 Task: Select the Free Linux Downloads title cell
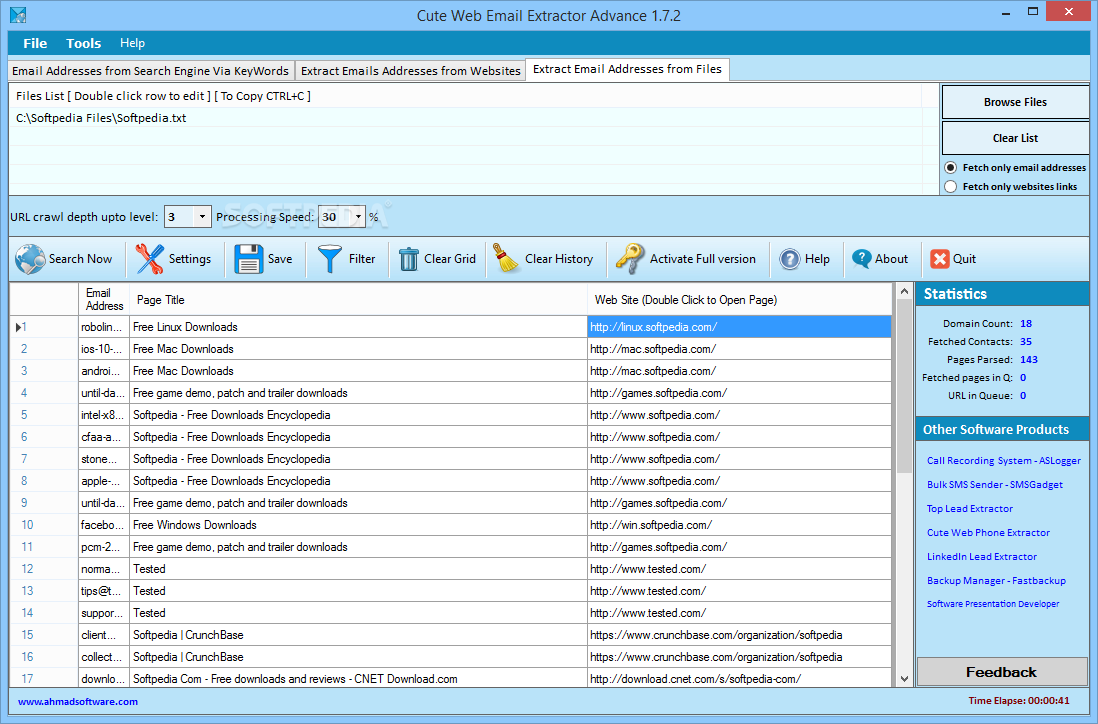(x=358, y=327)
